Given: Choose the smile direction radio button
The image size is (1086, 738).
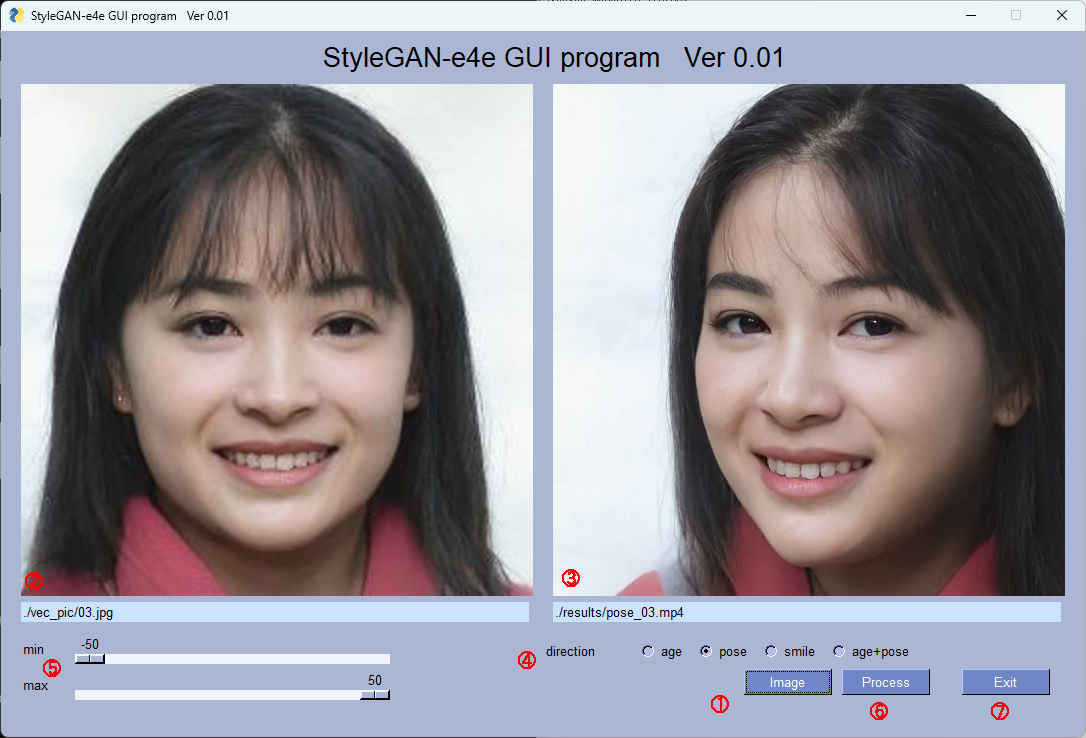Looking at the screenshot, I should (771, 652).
